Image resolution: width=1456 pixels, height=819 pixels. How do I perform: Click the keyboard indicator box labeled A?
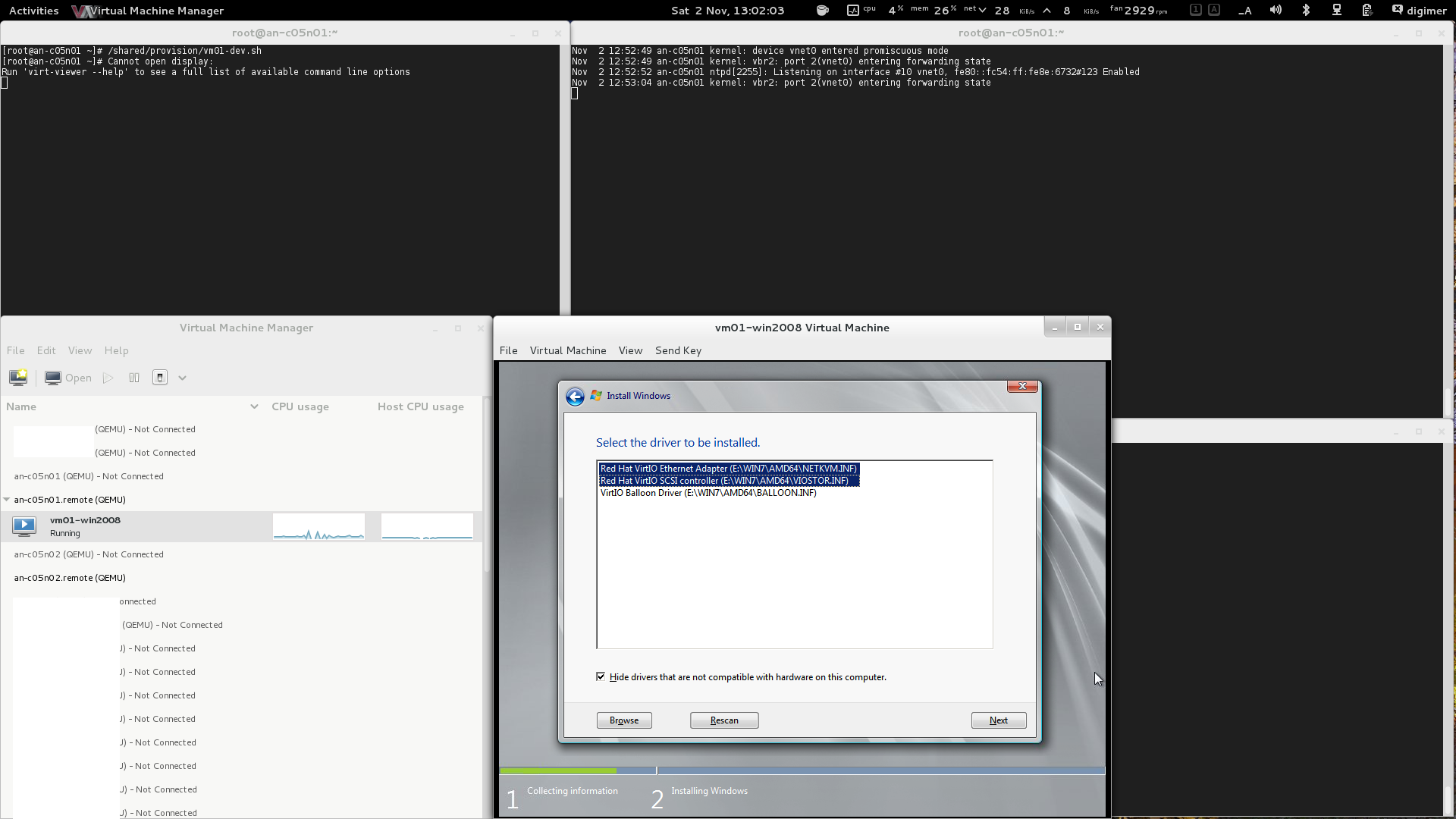pyautogui.click(x=1214, y=10)
